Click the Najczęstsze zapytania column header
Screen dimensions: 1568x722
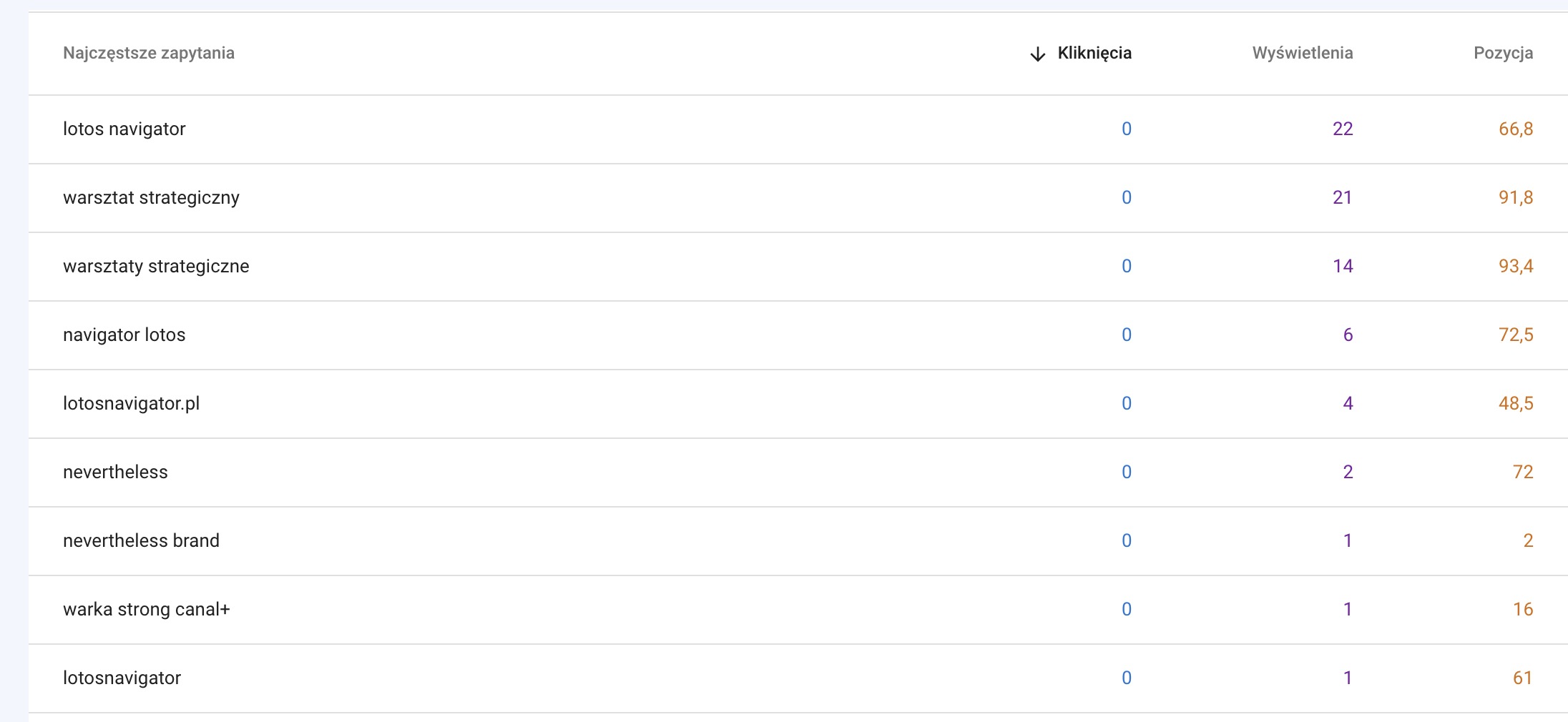(x=149, y=53)
